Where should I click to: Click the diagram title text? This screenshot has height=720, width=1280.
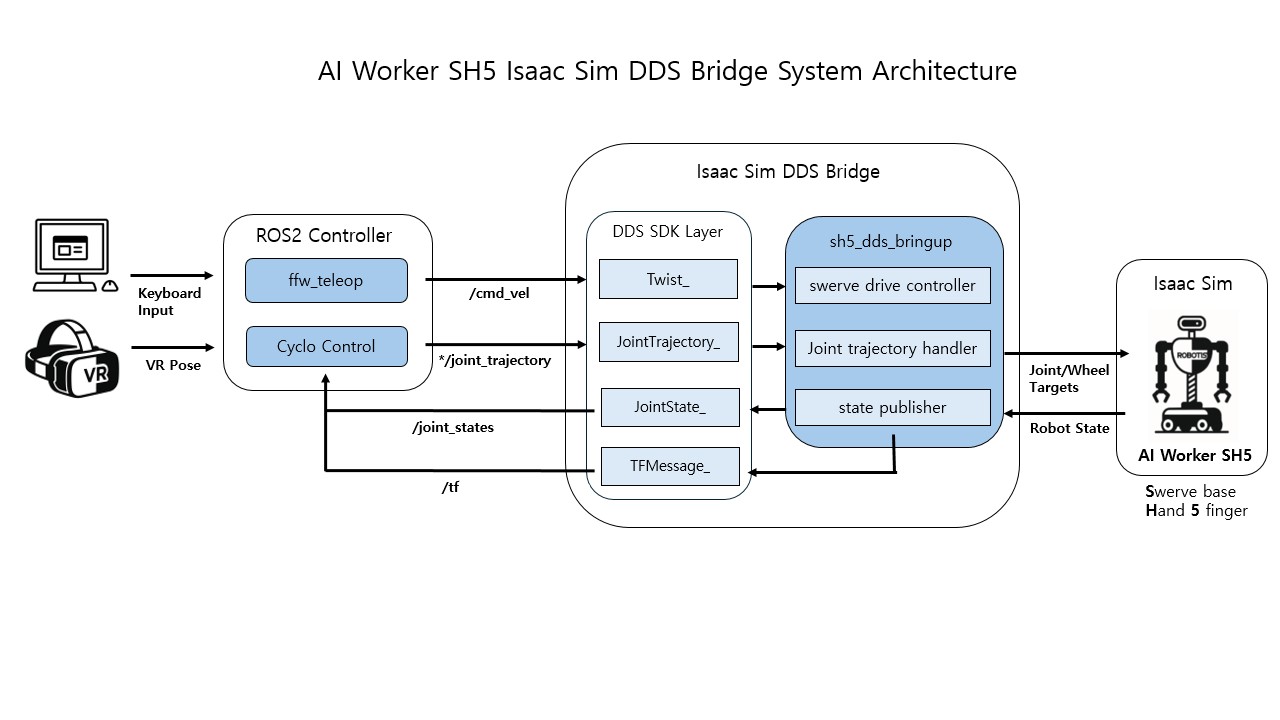(667, 71)
